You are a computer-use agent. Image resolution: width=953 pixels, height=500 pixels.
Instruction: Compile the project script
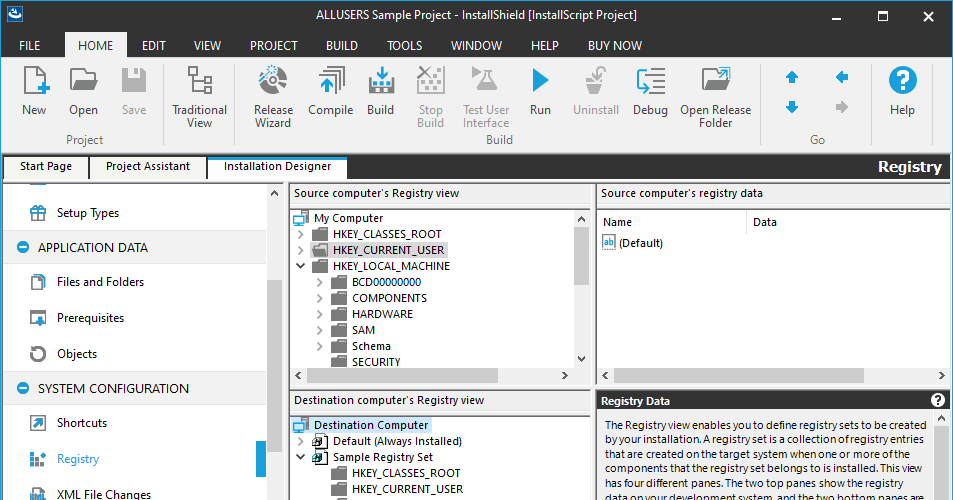331,91
